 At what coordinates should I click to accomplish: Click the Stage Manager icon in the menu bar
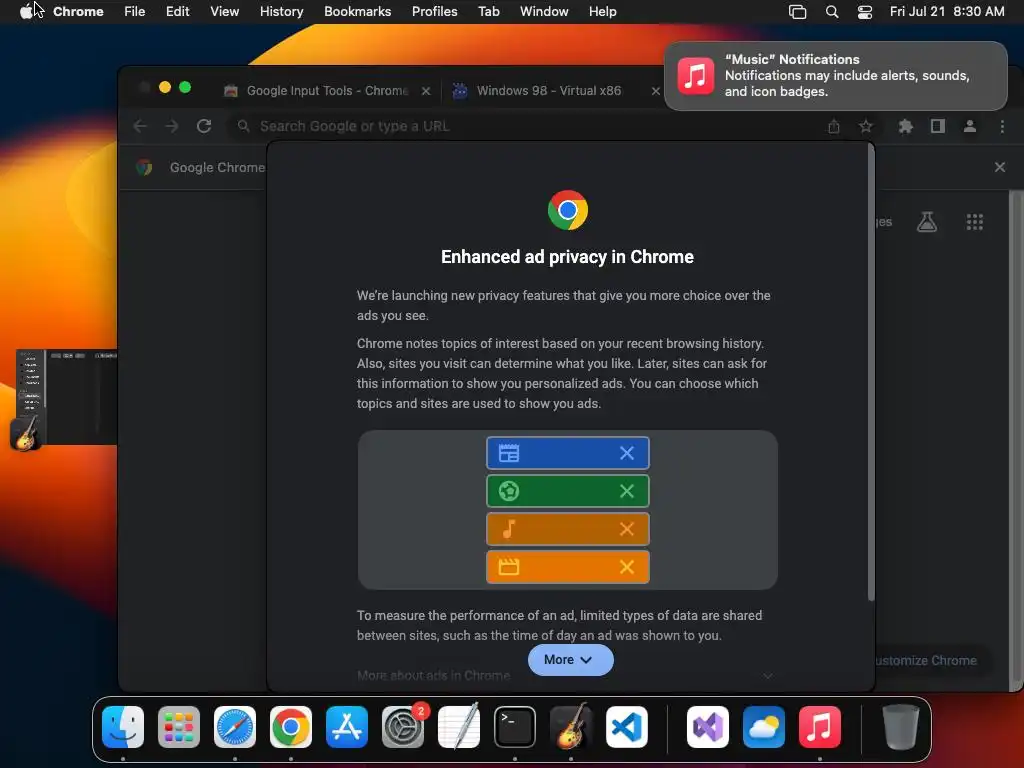click(x=797, y=12)
